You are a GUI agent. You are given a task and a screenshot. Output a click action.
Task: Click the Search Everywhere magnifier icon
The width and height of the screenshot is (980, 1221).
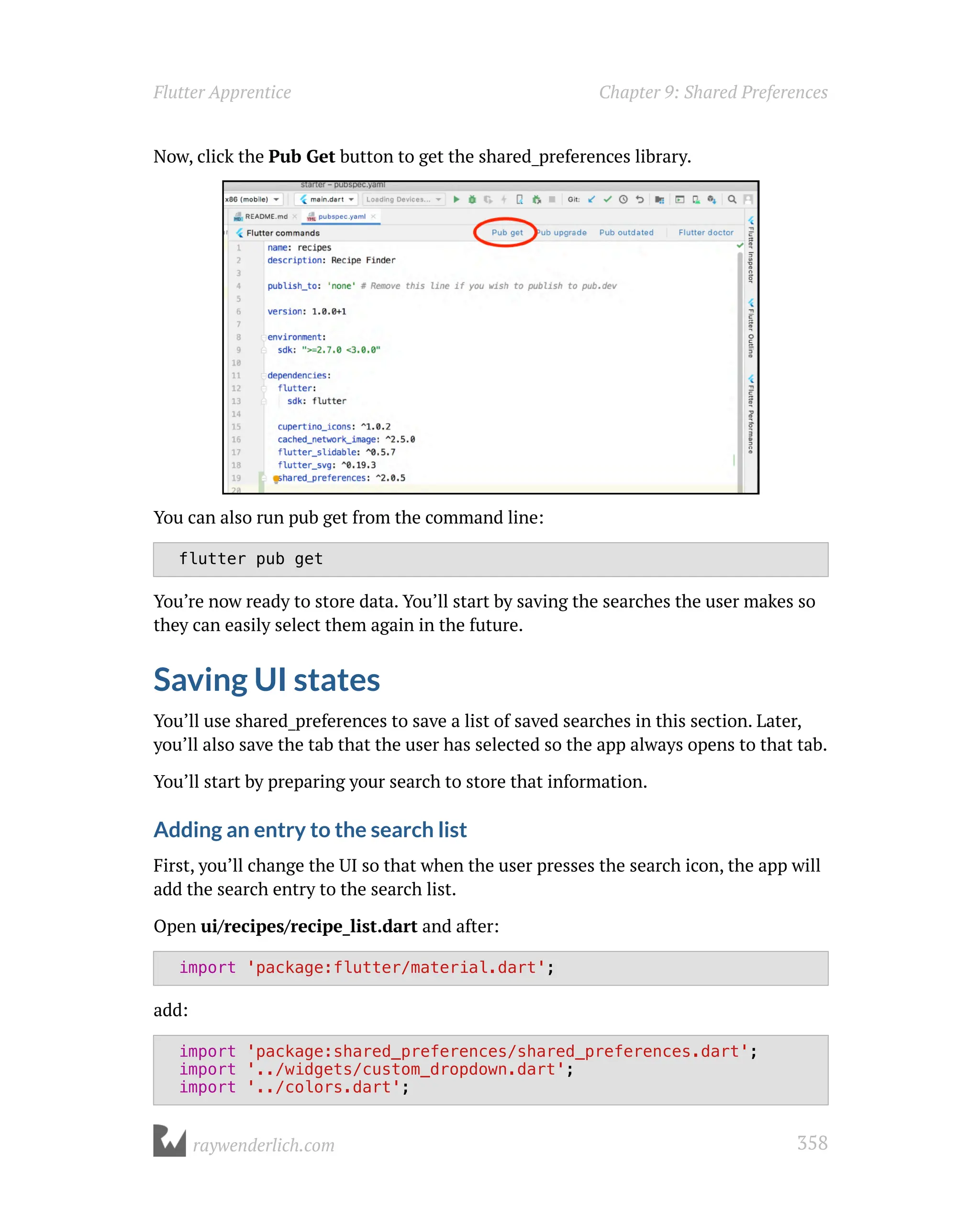[x=732, y=200]
